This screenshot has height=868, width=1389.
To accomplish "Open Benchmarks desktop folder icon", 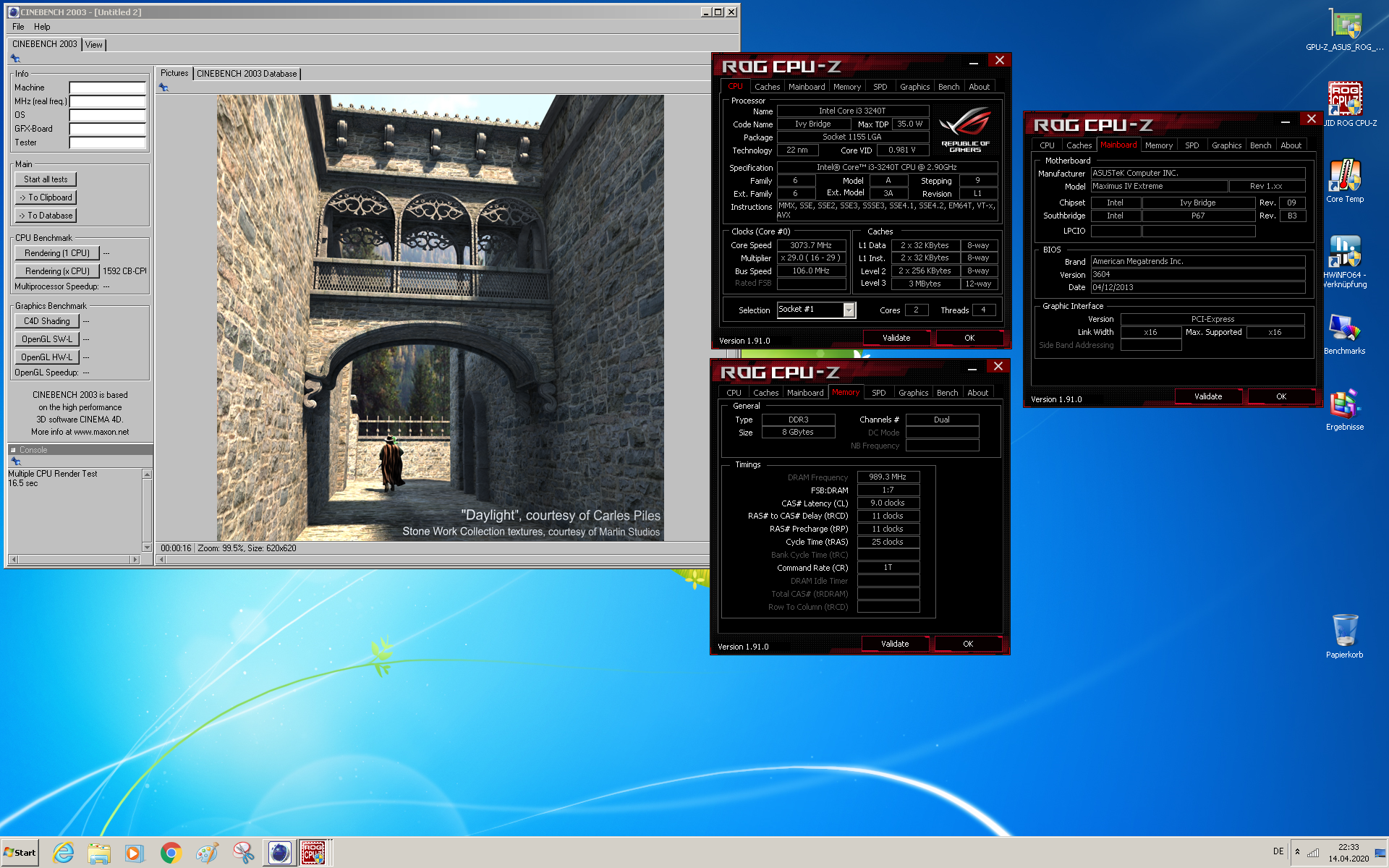I will (1345, 334).
